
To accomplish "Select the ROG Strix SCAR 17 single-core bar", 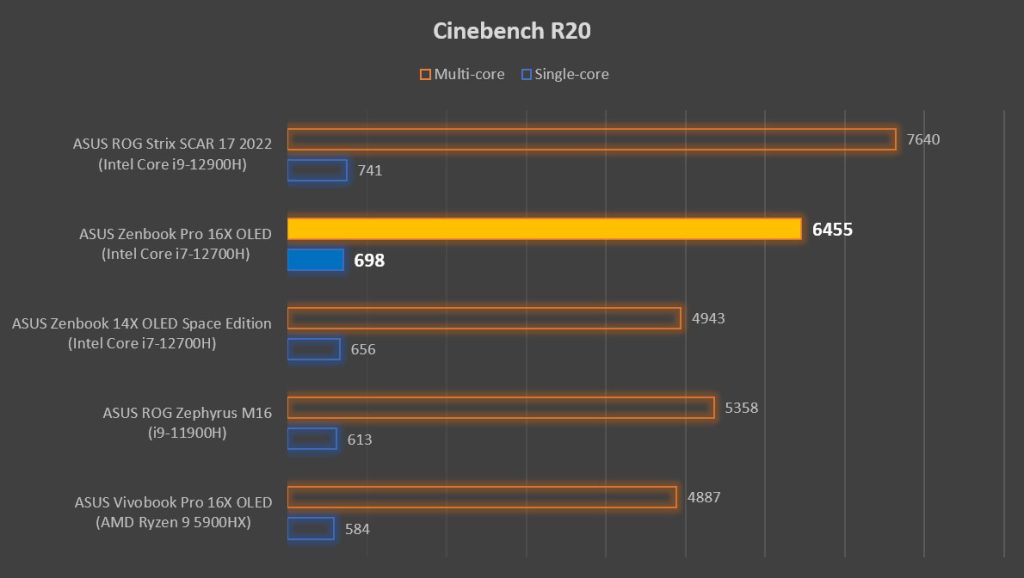I will 317,170.
